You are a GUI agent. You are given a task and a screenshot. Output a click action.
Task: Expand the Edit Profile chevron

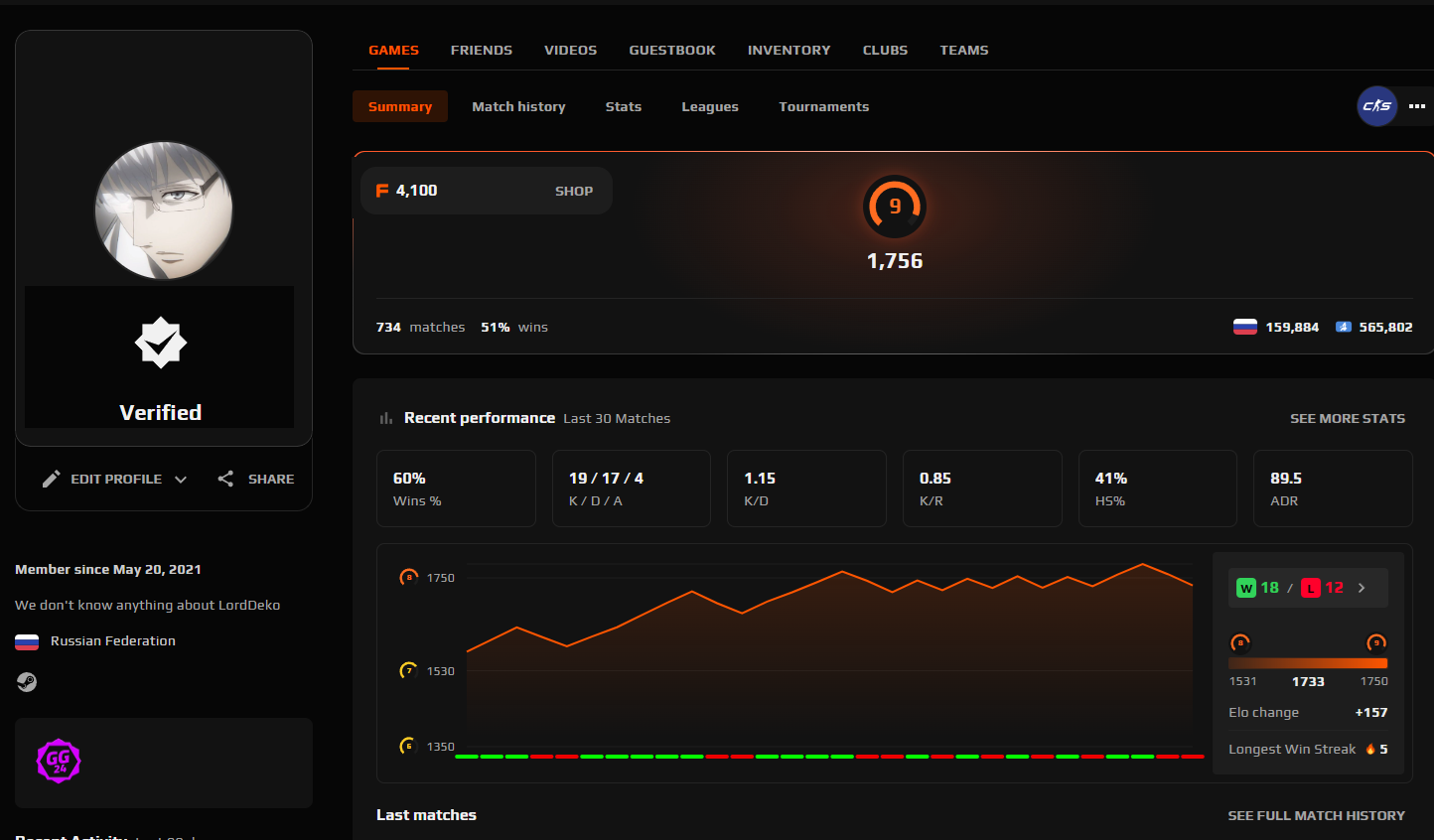(181, 479)
